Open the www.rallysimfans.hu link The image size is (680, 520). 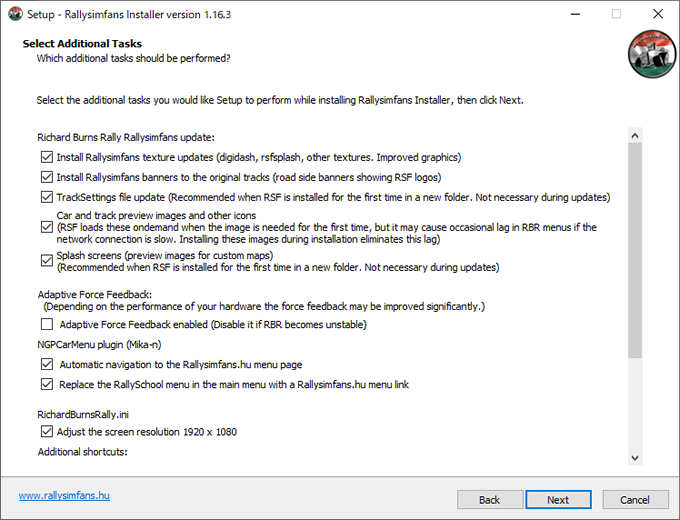(x=64, y=495)
